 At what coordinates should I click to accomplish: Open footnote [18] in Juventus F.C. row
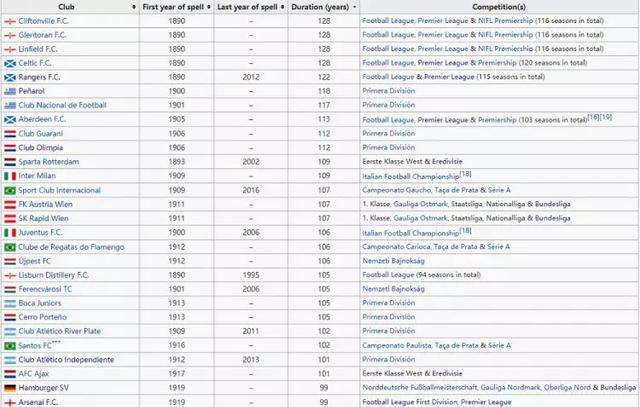click(465, 231)
